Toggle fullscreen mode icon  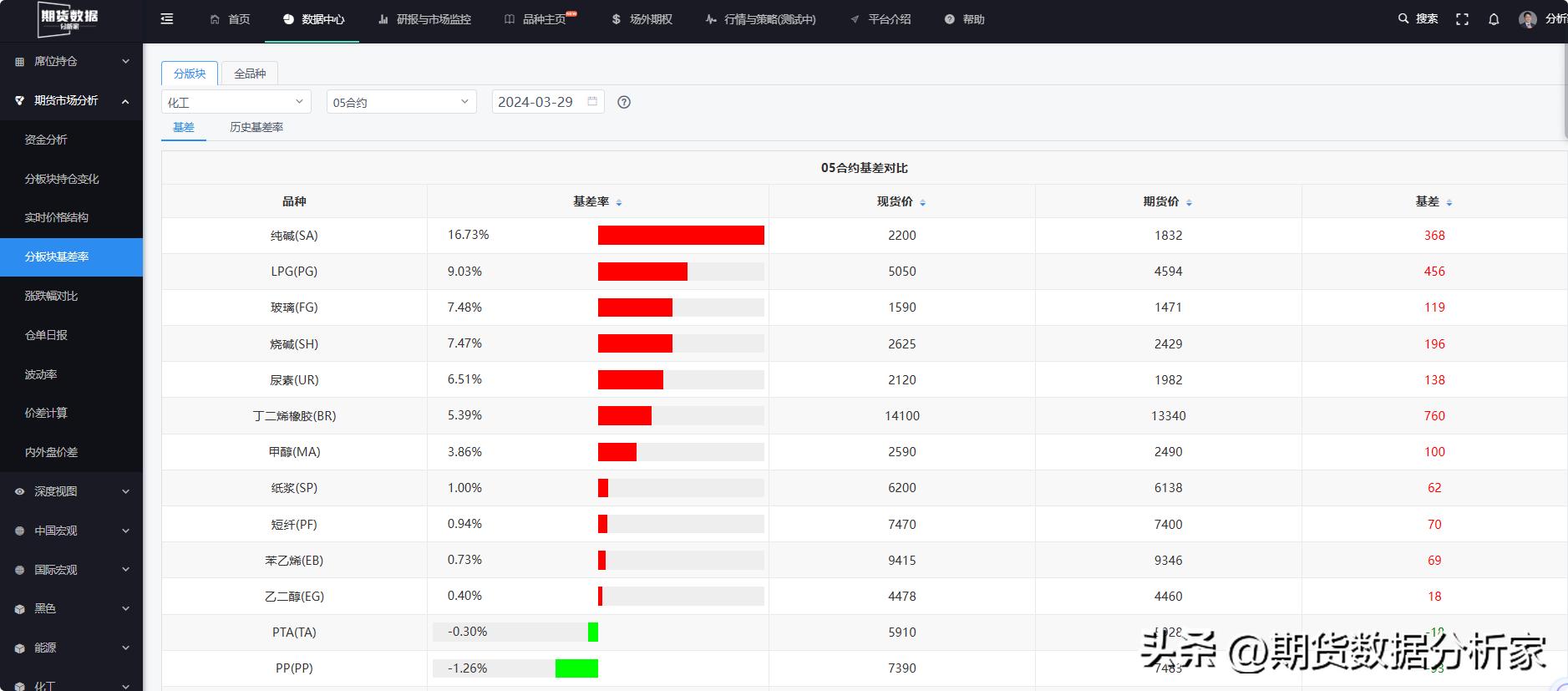(x=1462, y=19)
